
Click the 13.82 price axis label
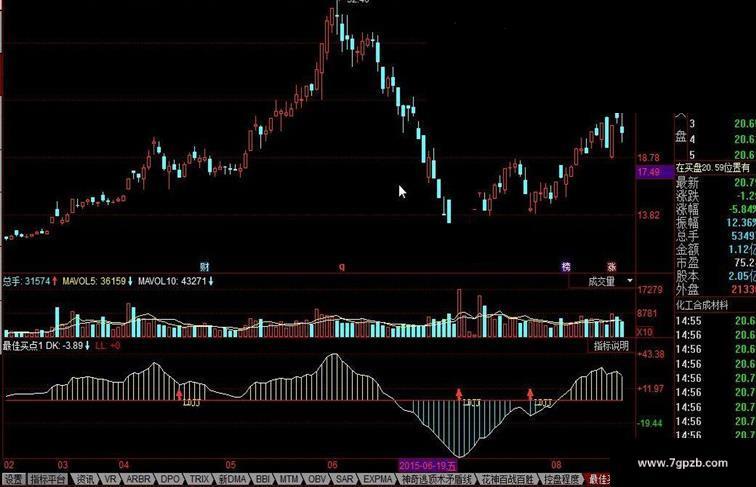[x=648, y=215]
